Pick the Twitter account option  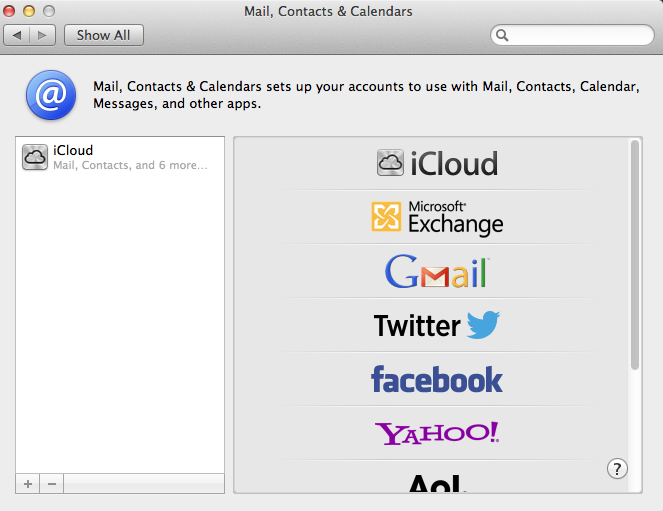pos(437,325)
